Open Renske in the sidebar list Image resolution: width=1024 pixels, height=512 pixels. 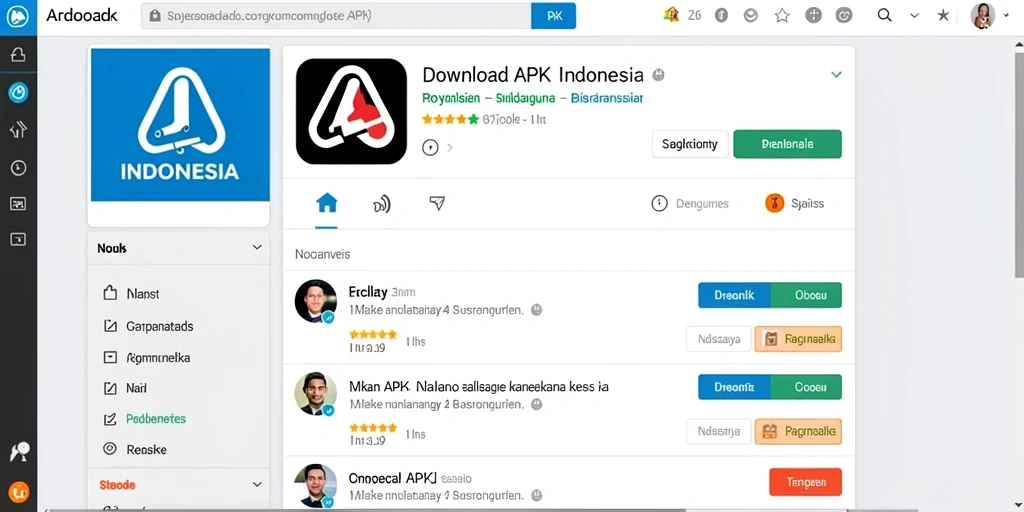(135, 449)
